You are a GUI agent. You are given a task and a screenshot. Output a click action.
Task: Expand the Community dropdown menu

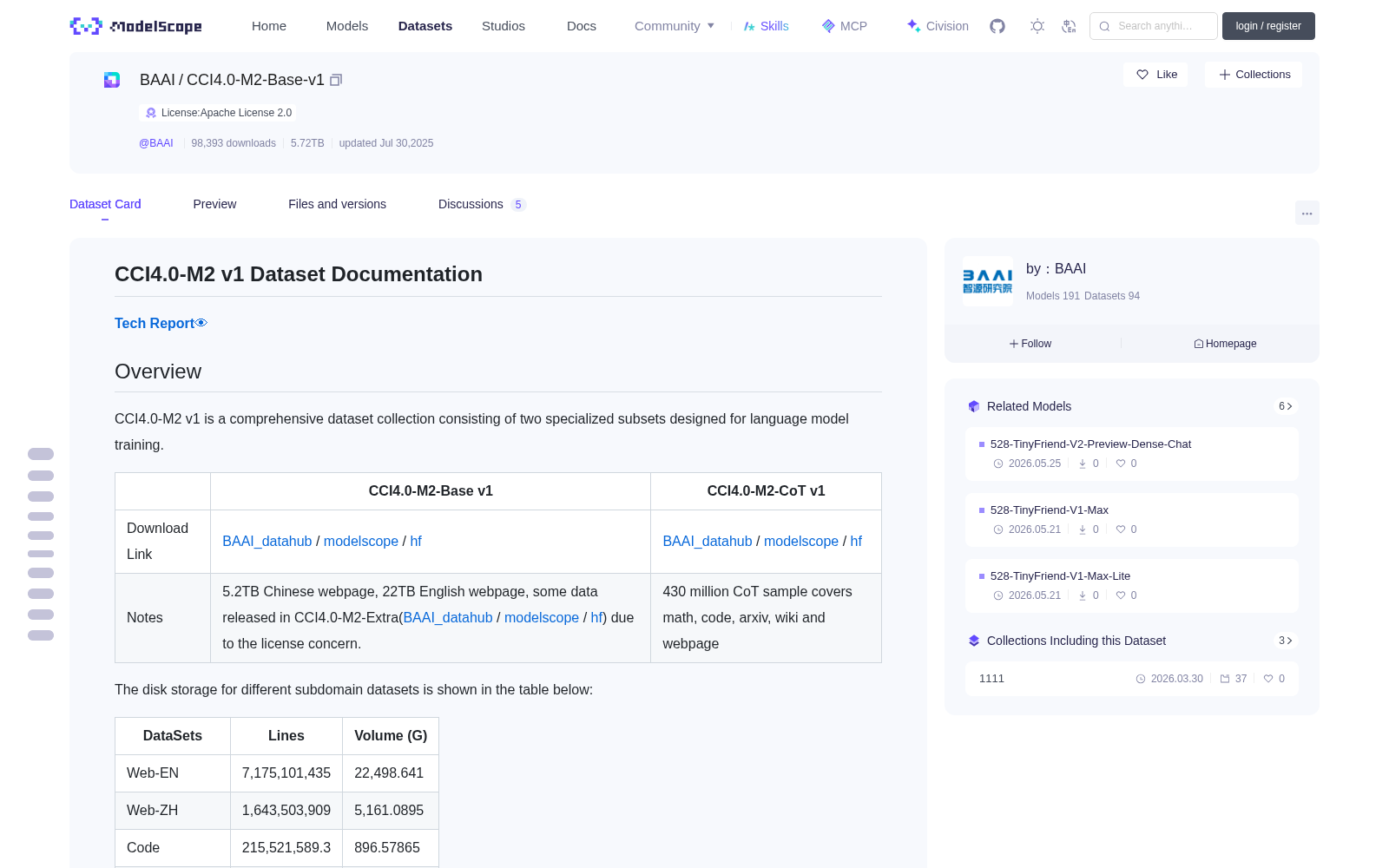pyautogui.click(x=675, y=26)
